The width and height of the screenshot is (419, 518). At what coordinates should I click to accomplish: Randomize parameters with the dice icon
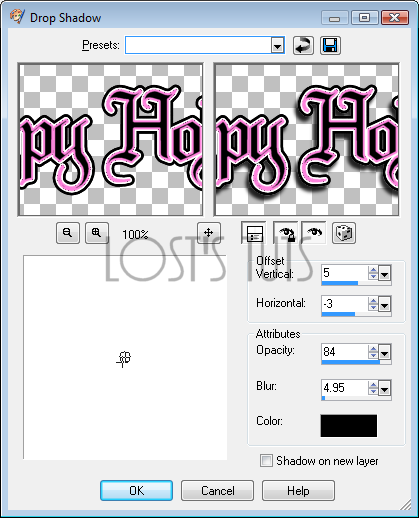[x=344, y=233]
